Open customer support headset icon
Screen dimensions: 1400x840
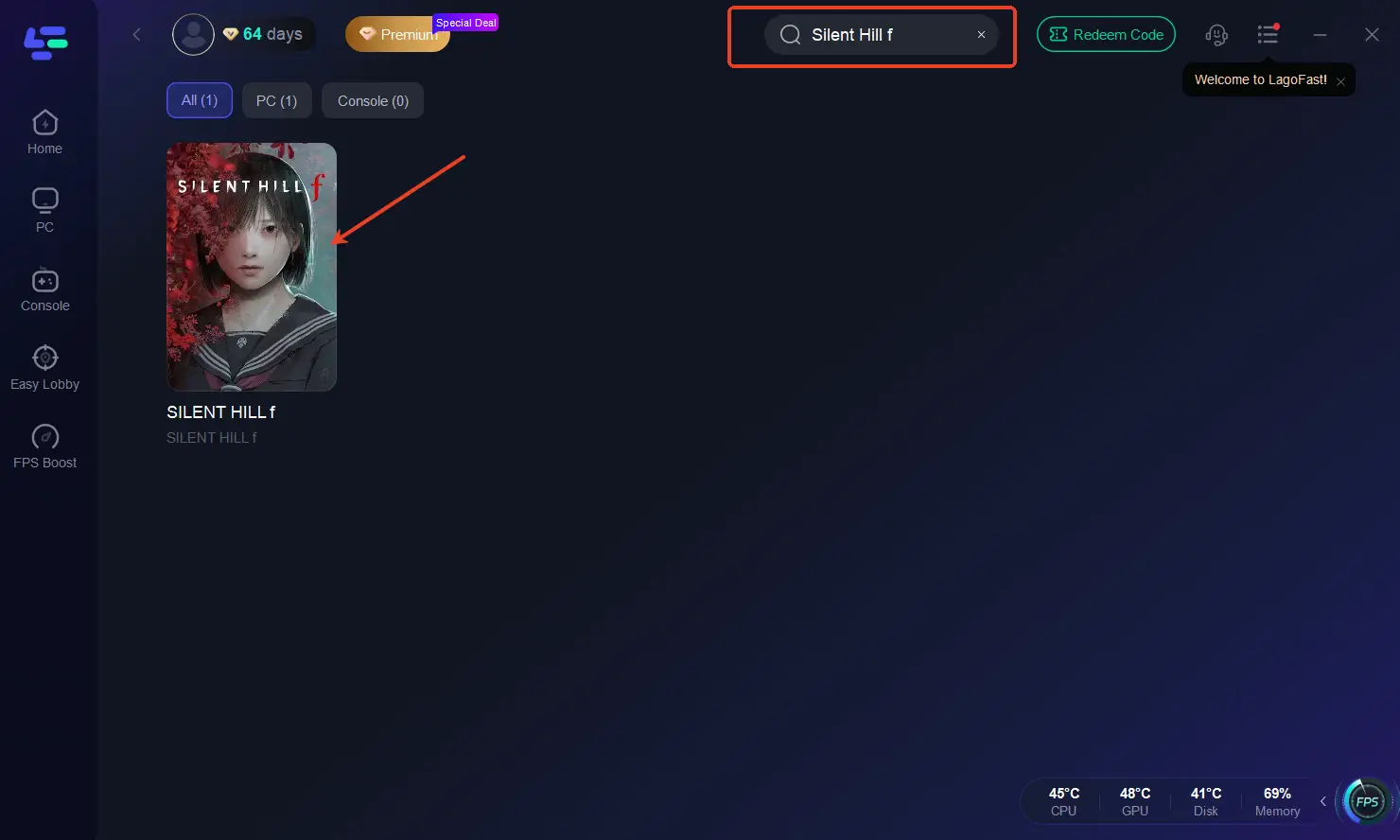coord(1216,35)
